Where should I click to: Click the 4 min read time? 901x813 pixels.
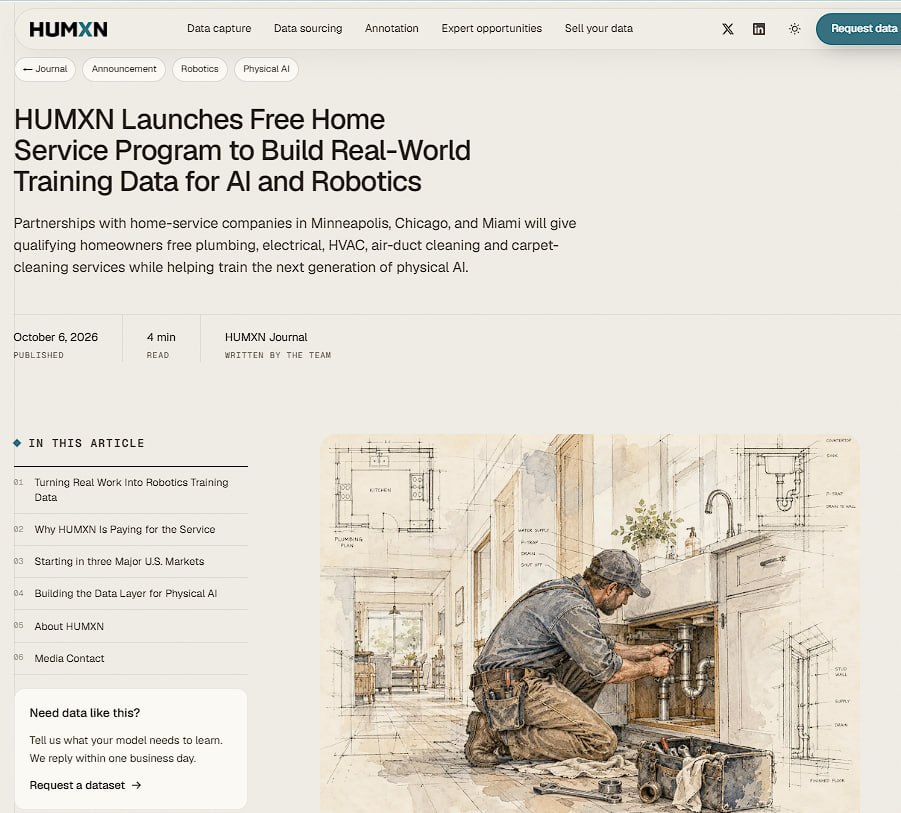pyautogui.click(x=161, y=337)
